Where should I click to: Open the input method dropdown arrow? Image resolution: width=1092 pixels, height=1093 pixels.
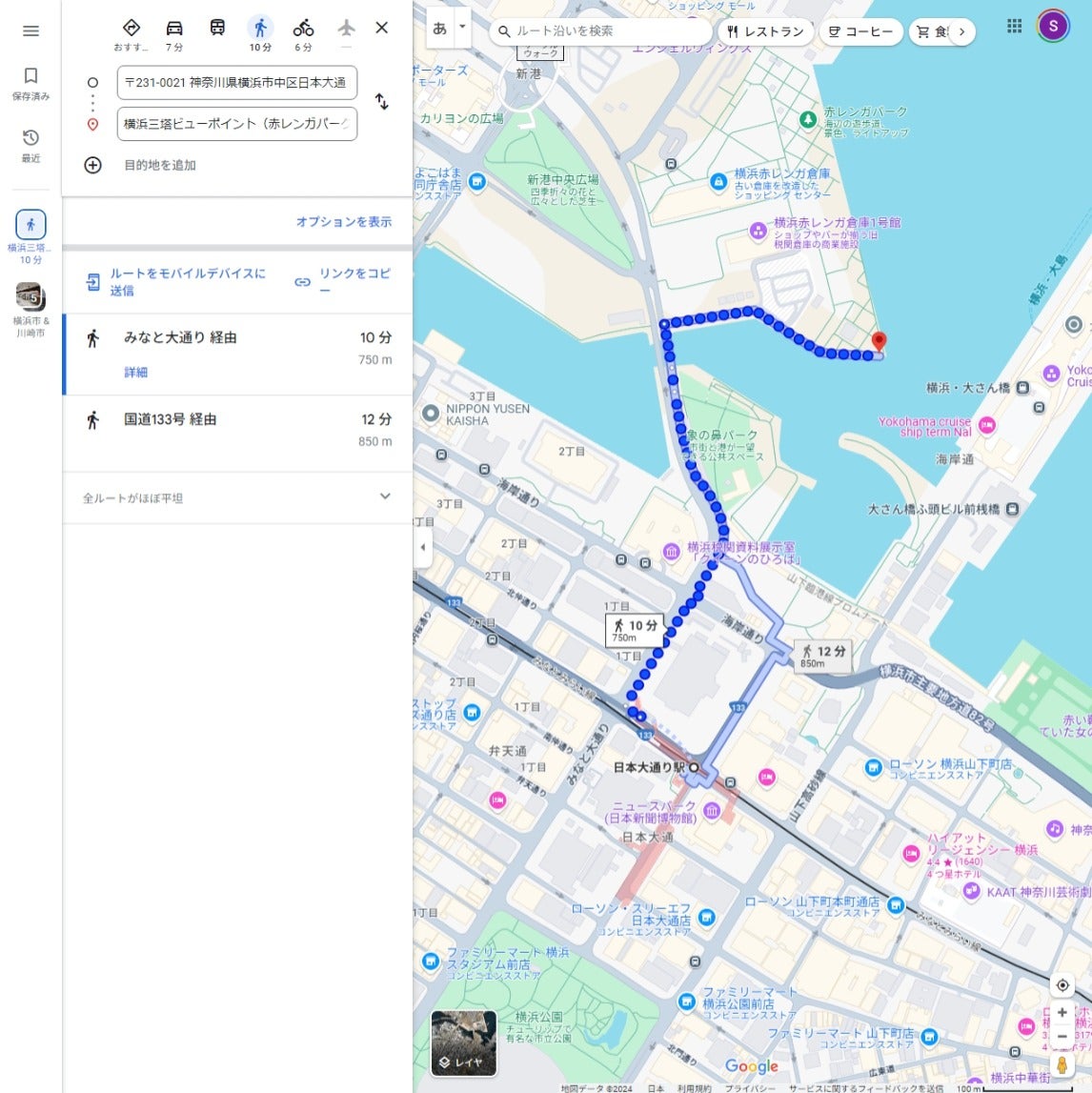point(462,28)
